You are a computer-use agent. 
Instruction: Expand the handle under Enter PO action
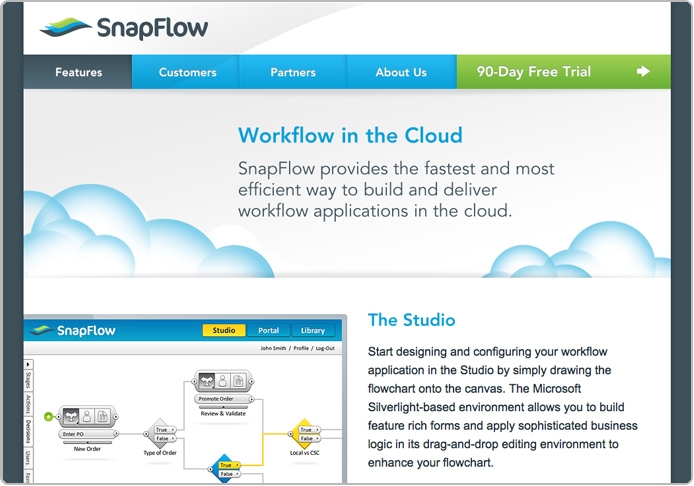coord(88,442)
